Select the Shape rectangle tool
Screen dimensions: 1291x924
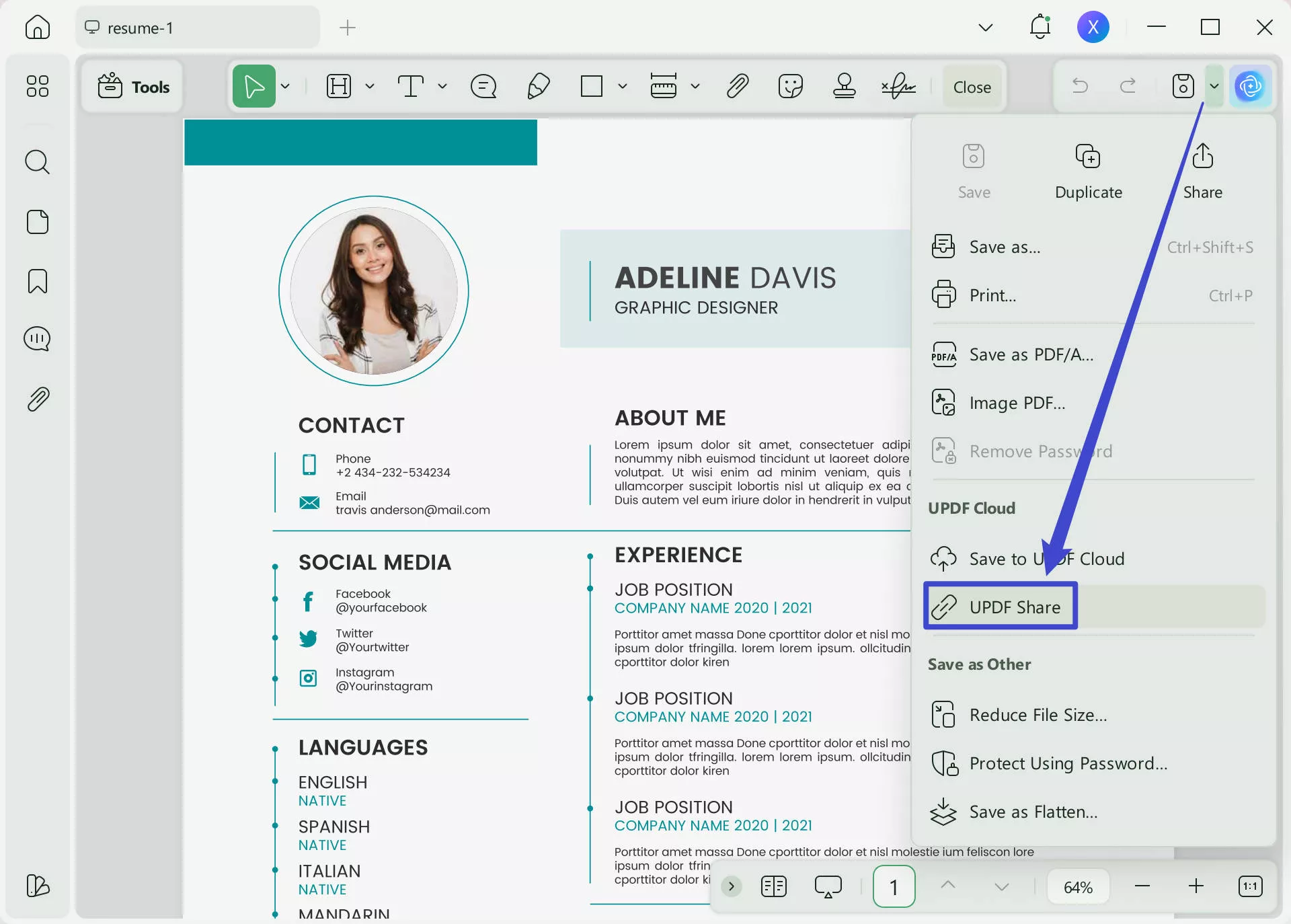pyautogui.click(x=592, y=86)
